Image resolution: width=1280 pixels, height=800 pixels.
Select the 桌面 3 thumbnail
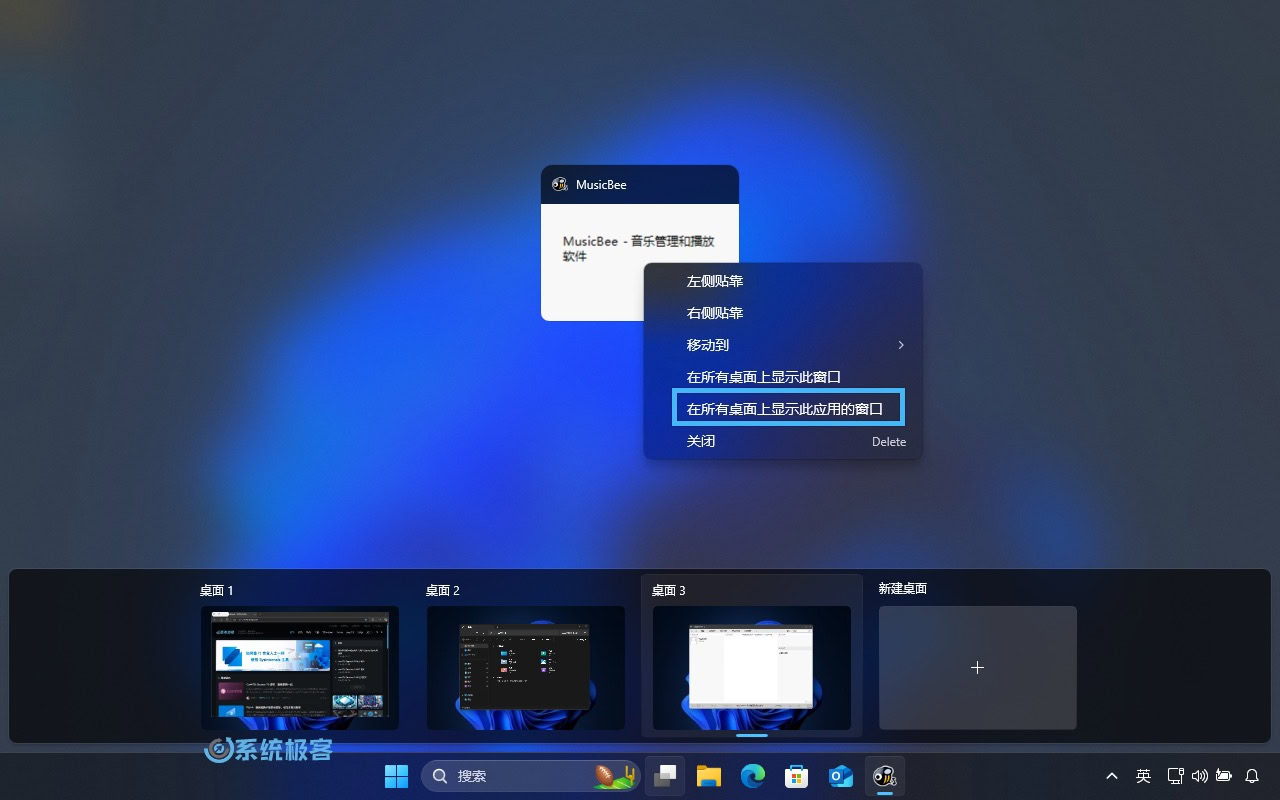coord(752,668)
